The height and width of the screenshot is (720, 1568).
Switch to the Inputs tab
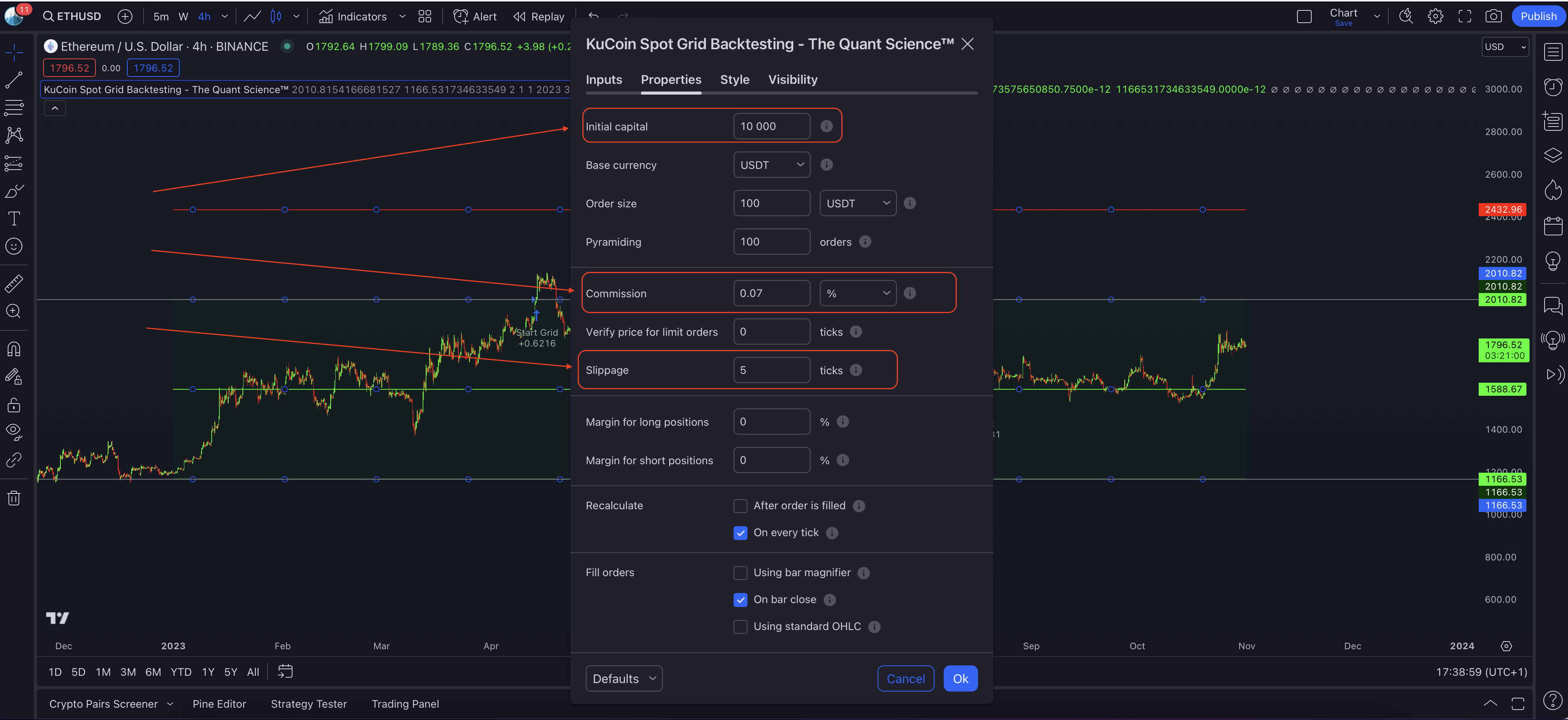pos(603,80)
